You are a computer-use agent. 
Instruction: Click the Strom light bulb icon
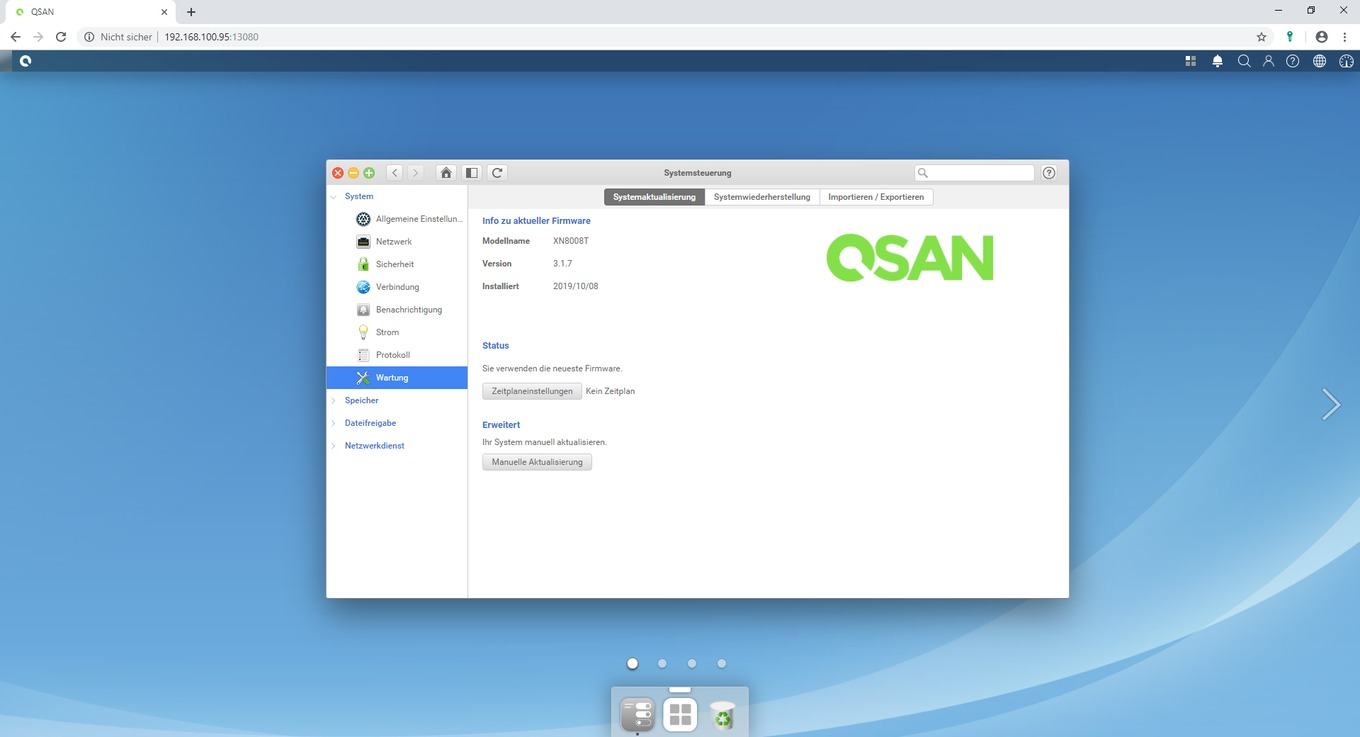tap(363, 332)
